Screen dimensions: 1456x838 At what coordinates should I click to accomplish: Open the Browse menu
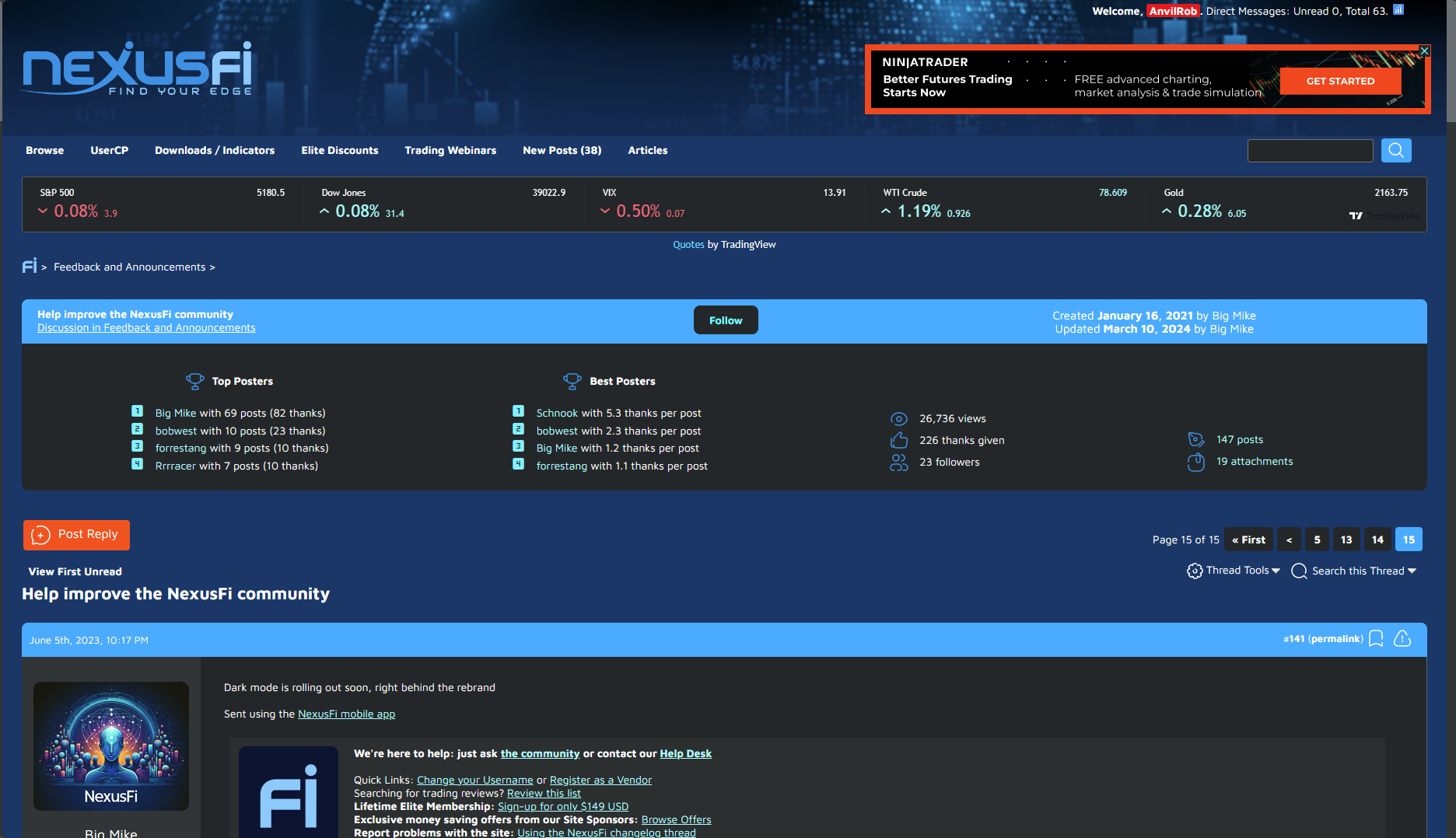click(45, 151)
